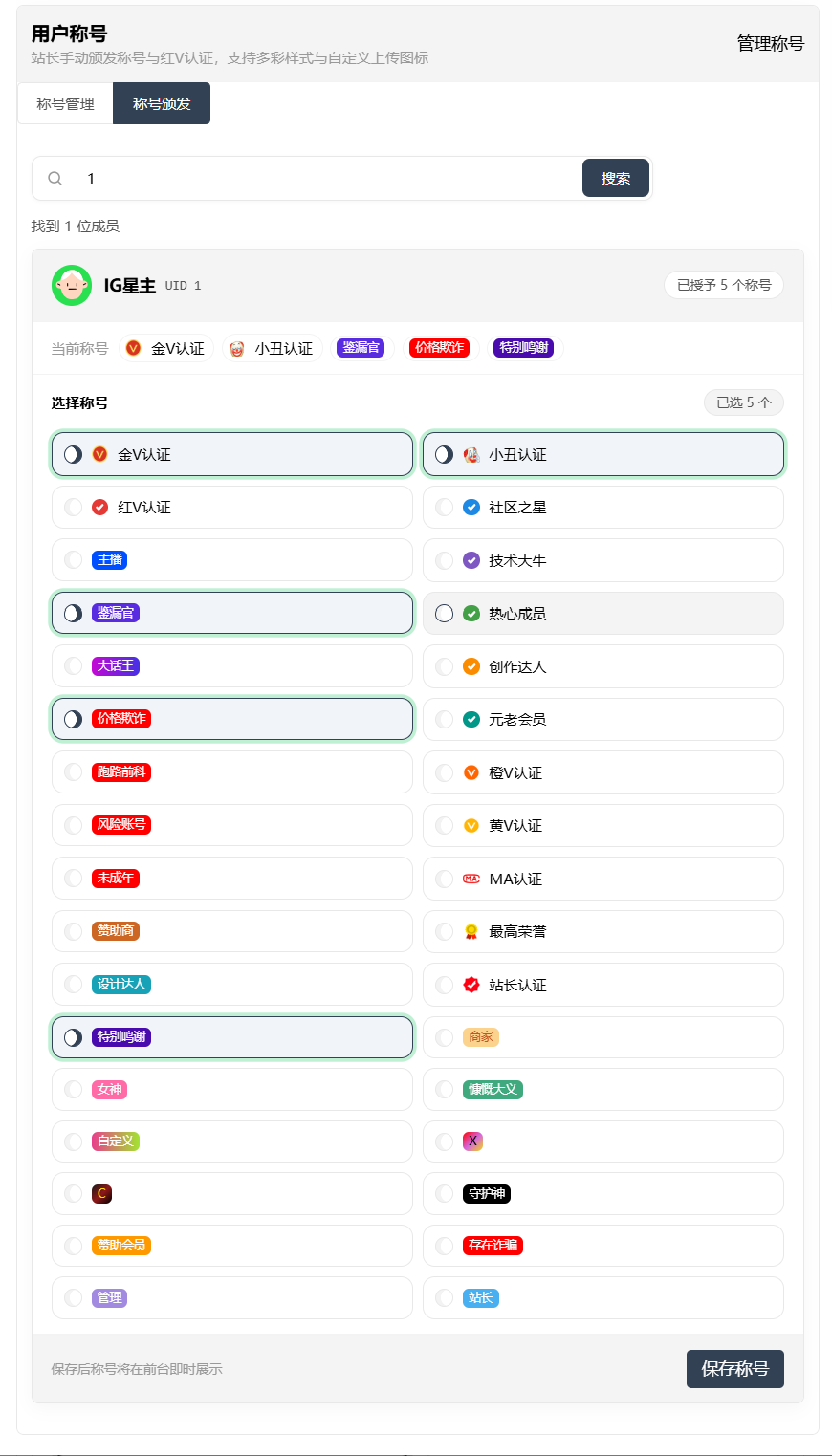Click the 搜索 button
Viewport: 832px width, 1456px height.
[x=616, y=179]
